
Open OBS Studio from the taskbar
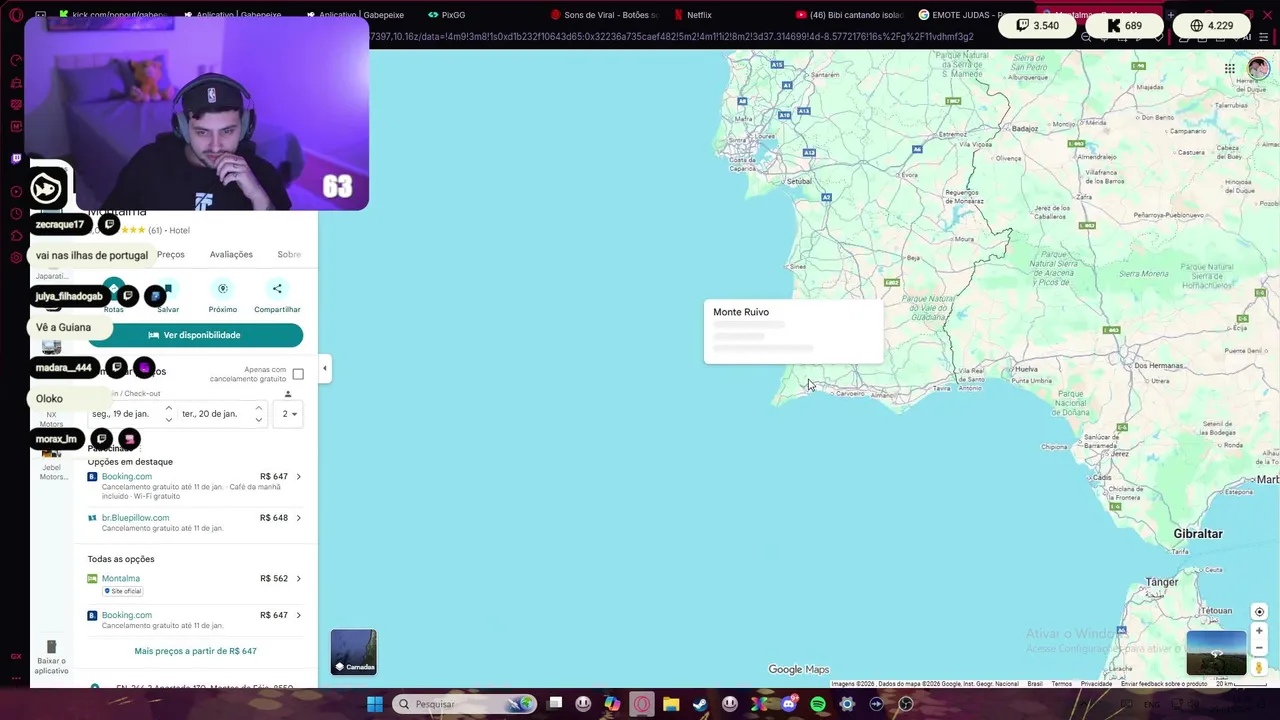[906, 704]
